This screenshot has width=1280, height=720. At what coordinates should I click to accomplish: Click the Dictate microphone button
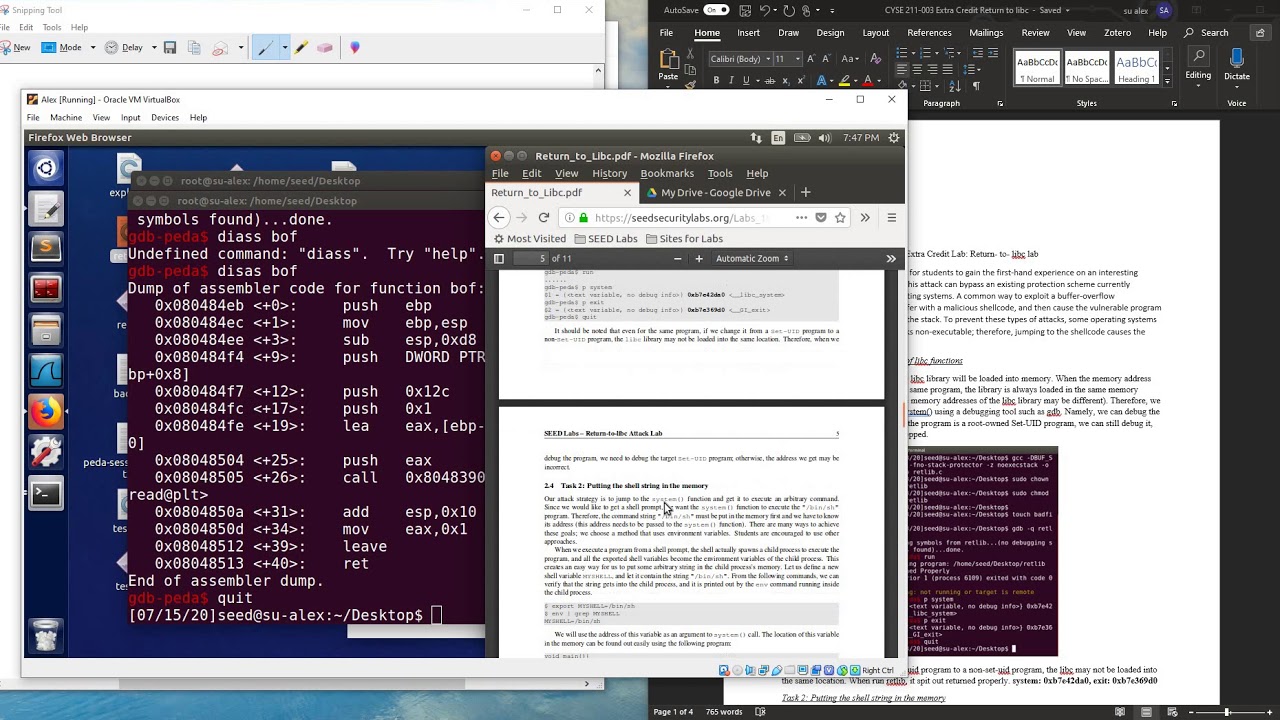[1237, 66]
